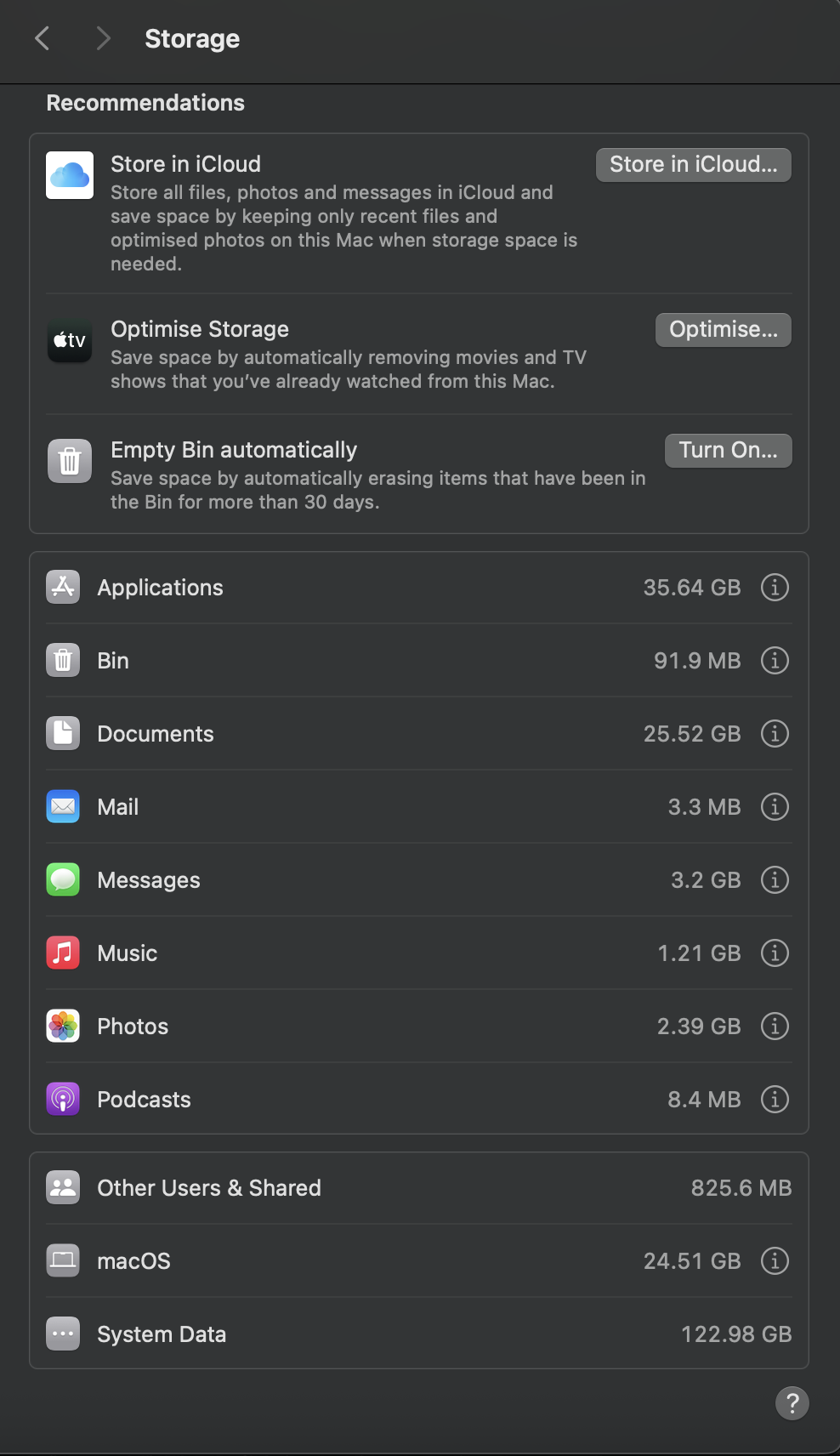The image size is (840, 1456).
Task: Select the purple Podcasts app icon
Action: click(62, 1099)
